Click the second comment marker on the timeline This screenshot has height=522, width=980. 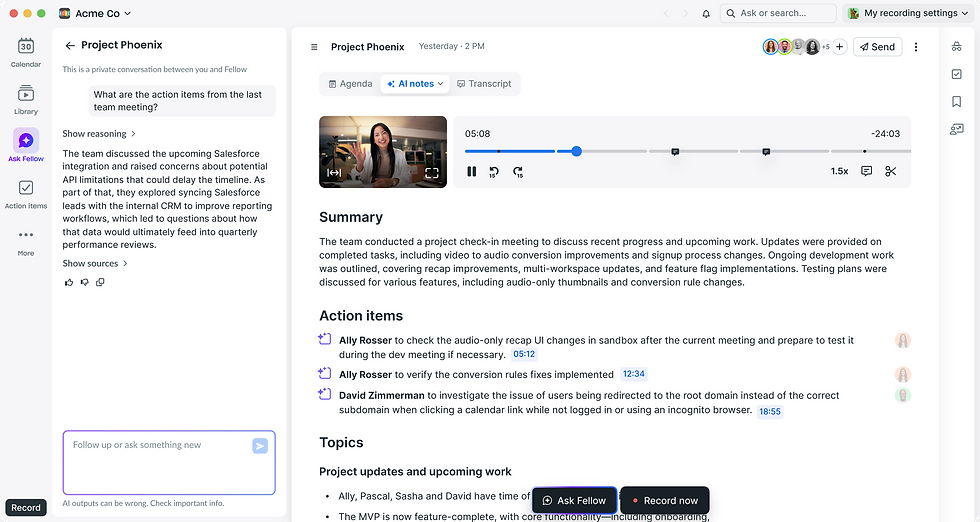coord(766,152)
